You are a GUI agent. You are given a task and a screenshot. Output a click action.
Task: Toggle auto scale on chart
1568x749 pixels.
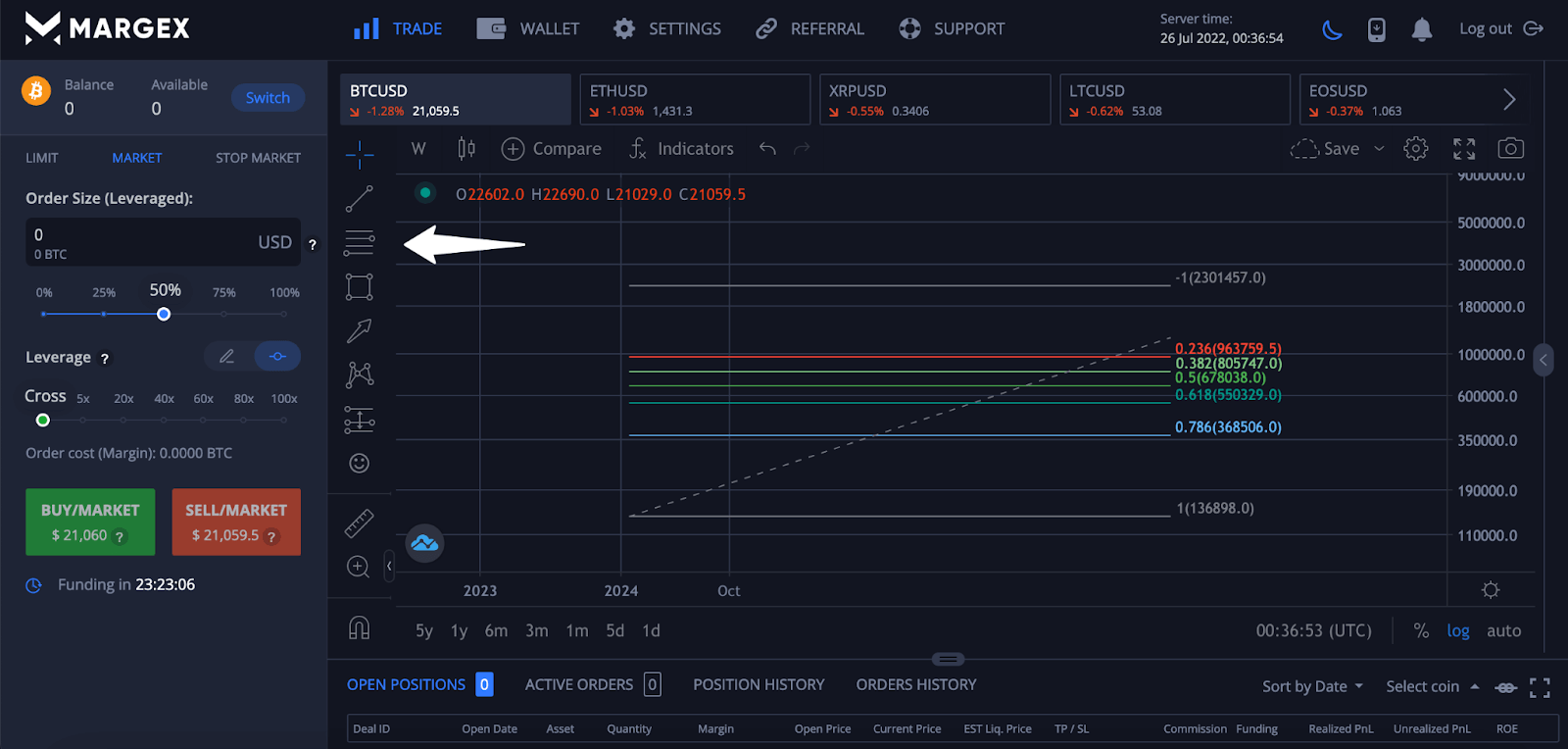1503,631
